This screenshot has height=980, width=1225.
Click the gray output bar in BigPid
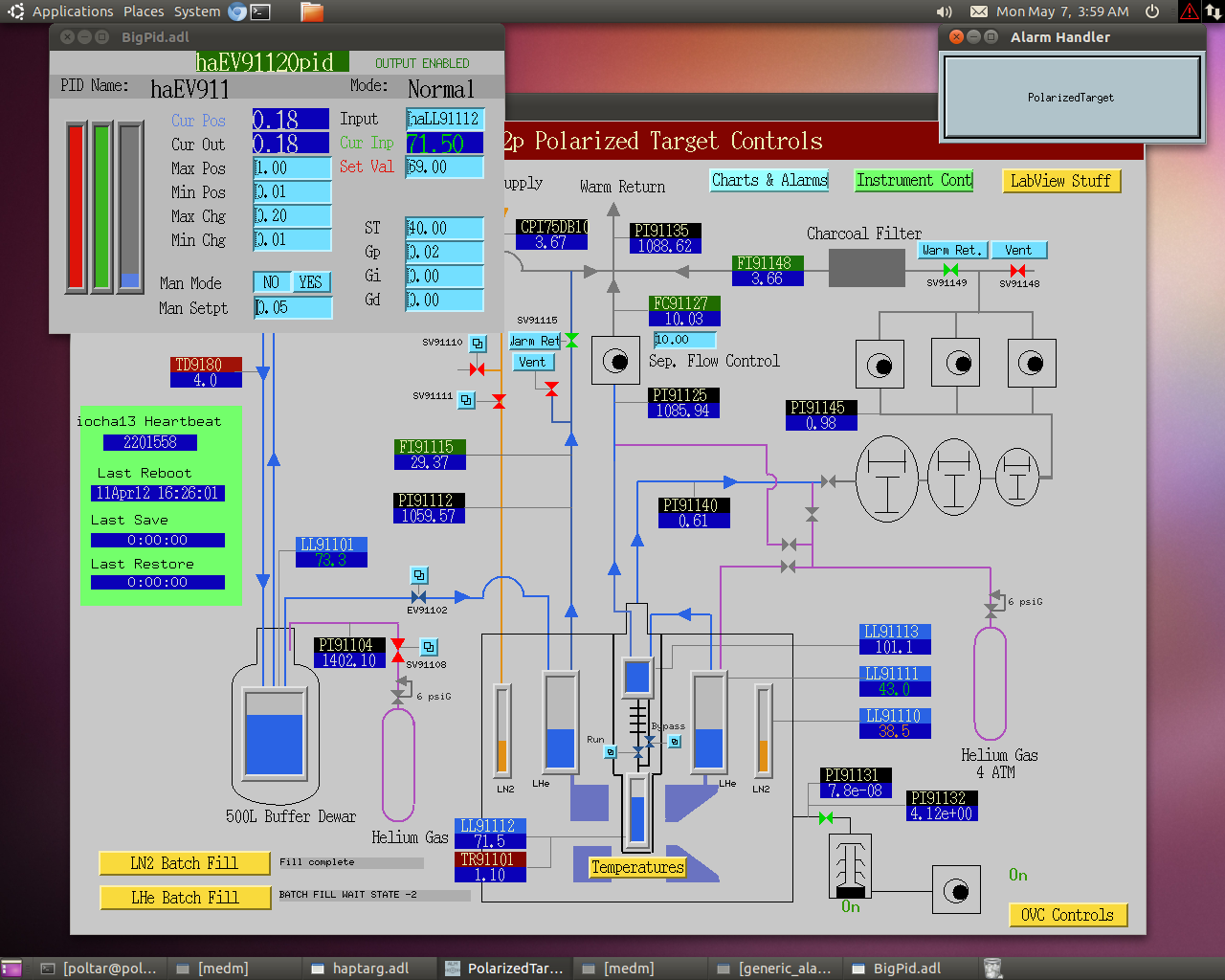(x=130, y=206)
